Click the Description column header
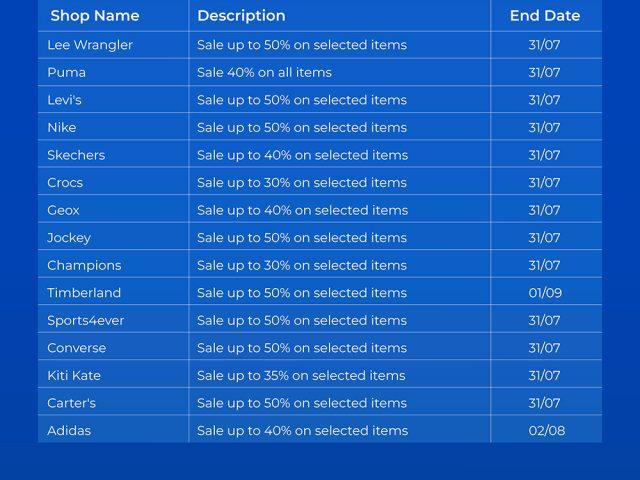This screenshot has width=640, height=480. (241, 16)
